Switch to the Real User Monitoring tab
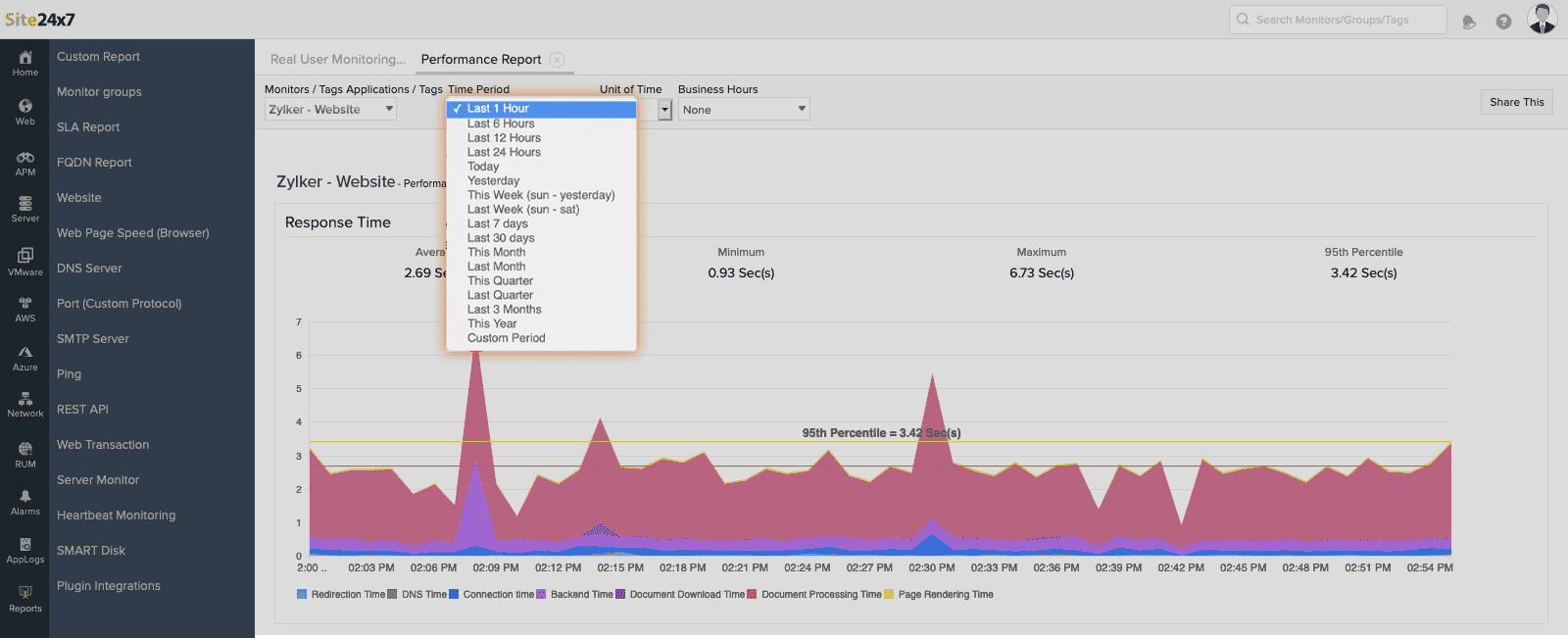 (x=338, y=59)
